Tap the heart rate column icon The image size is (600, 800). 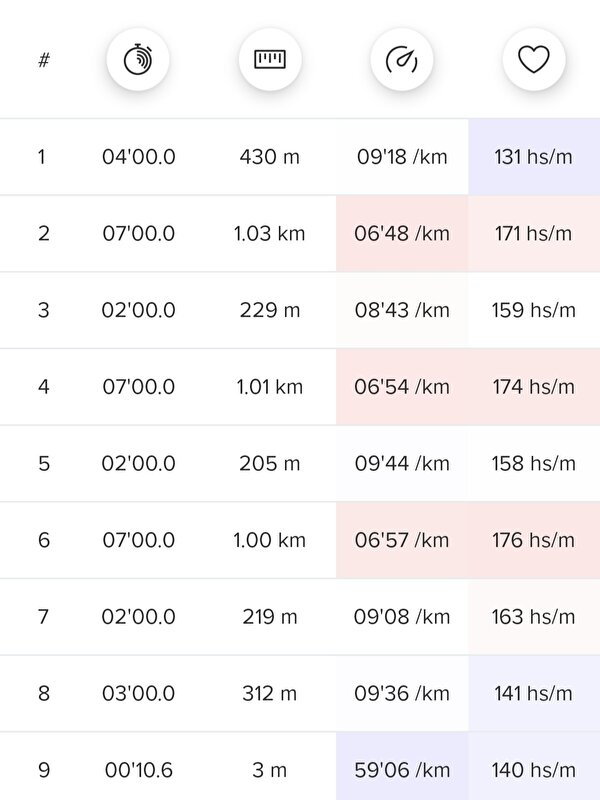point(534,60)
